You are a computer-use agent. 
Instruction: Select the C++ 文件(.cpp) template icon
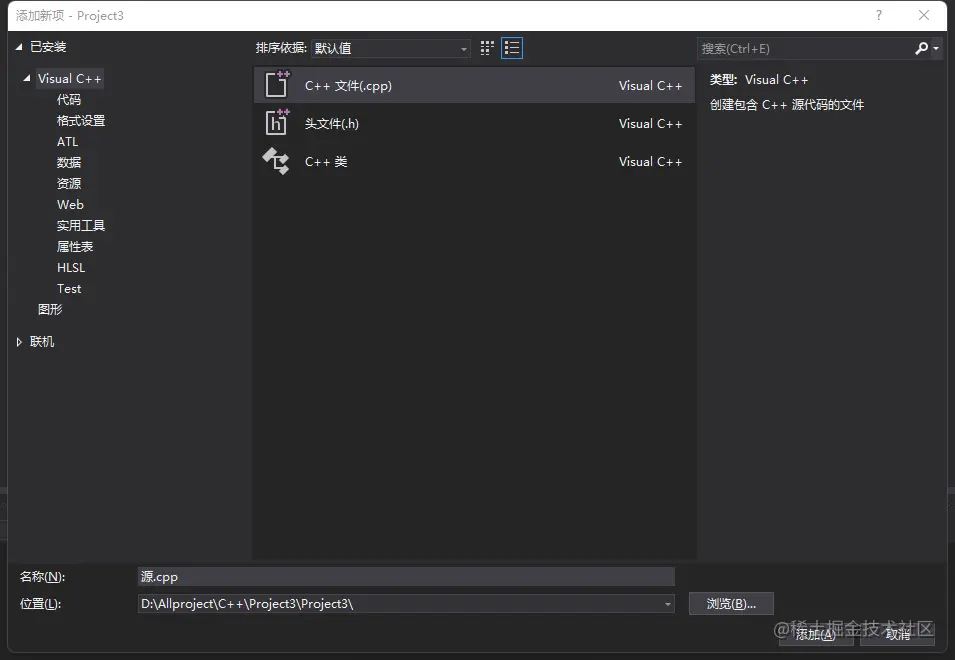pyautogui.click(x=277, y=85)
